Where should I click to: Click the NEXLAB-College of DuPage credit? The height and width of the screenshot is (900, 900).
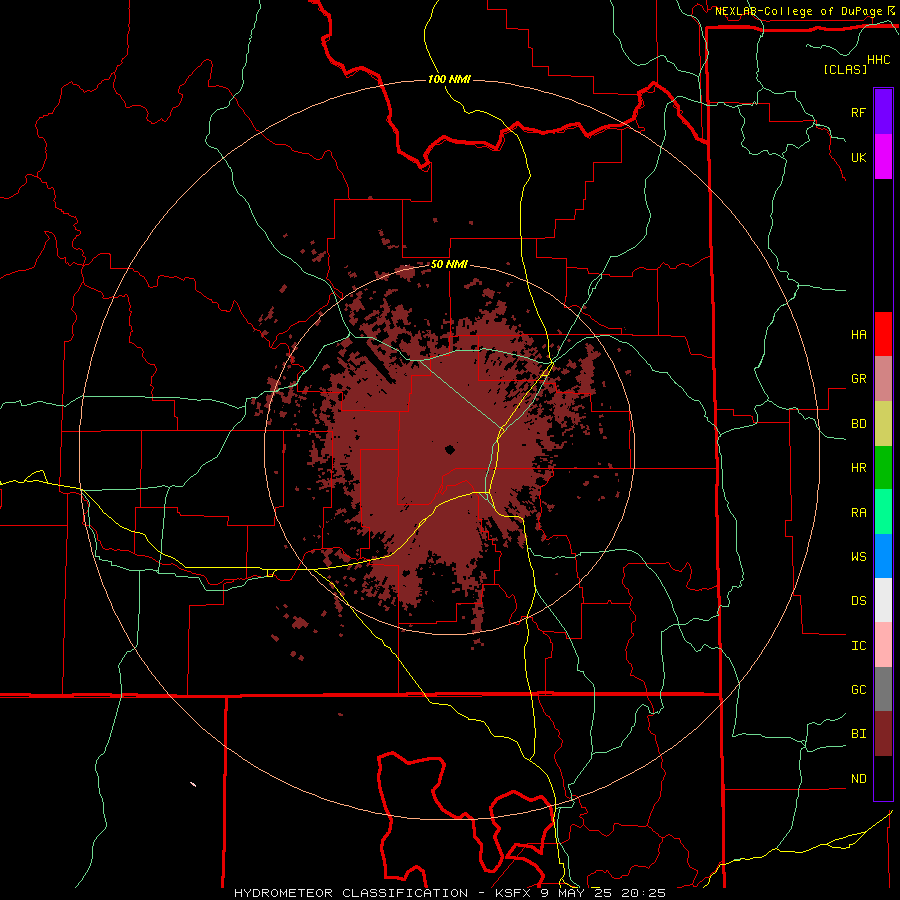tap(798, 11)
